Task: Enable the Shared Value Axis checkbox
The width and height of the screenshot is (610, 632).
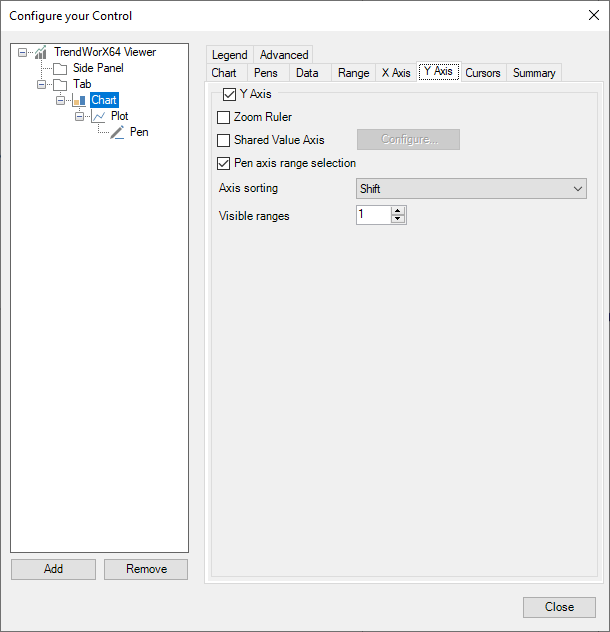Action: point(223,140)
